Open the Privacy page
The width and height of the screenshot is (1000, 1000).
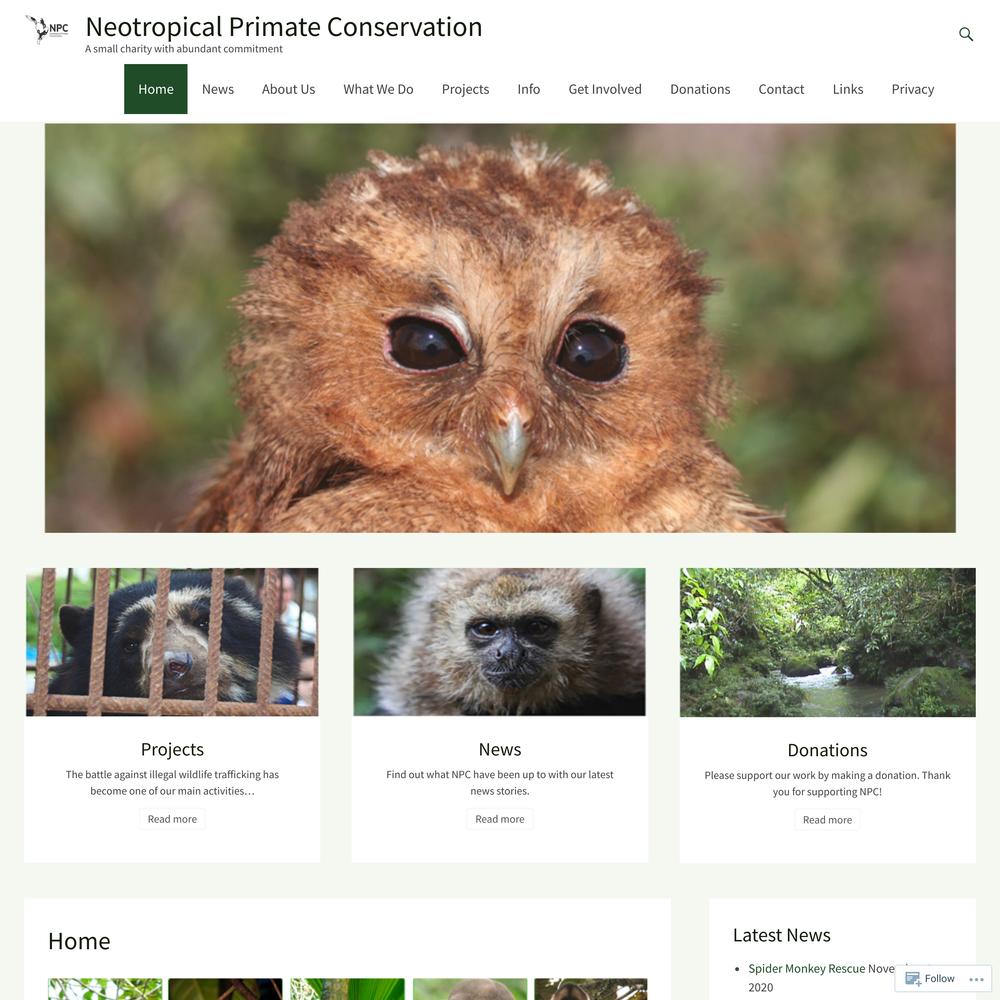click(x=913, y=89)
